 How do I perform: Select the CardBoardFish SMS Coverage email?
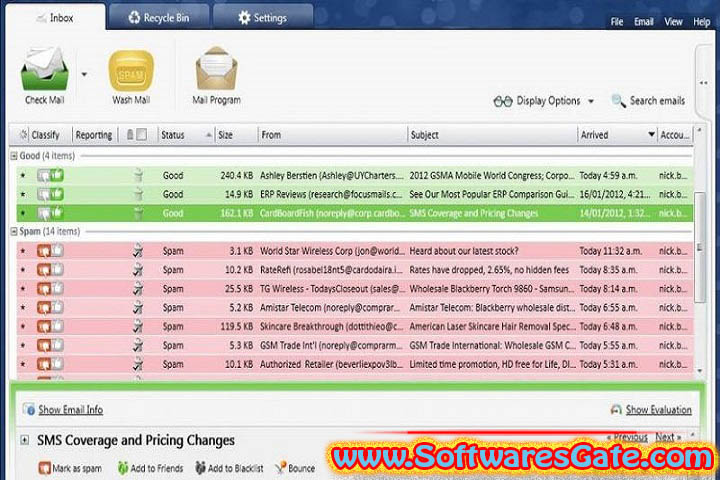[354, 213]
